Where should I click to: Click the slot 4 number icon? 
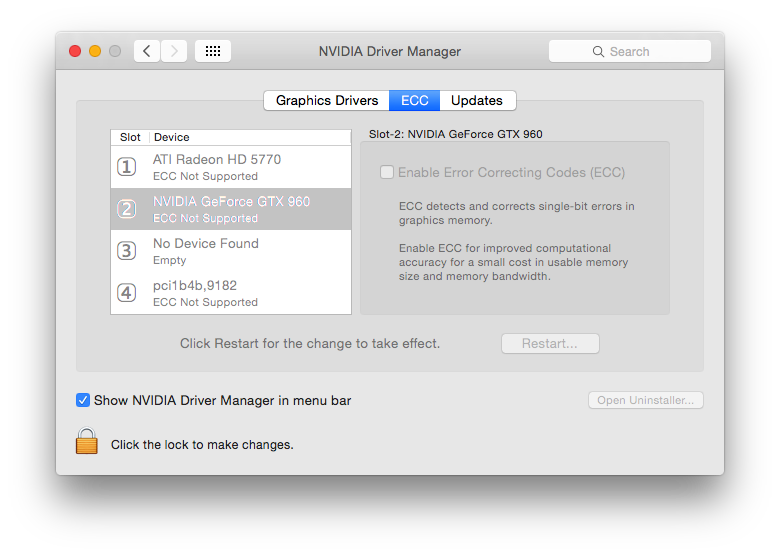click(127, 293)
